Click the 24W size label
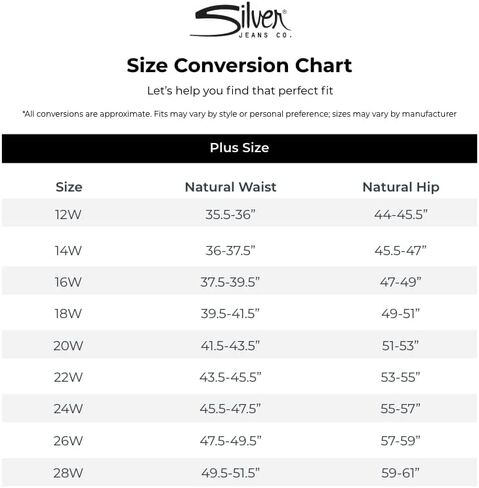The image size is (479, 488). (68, 409)
